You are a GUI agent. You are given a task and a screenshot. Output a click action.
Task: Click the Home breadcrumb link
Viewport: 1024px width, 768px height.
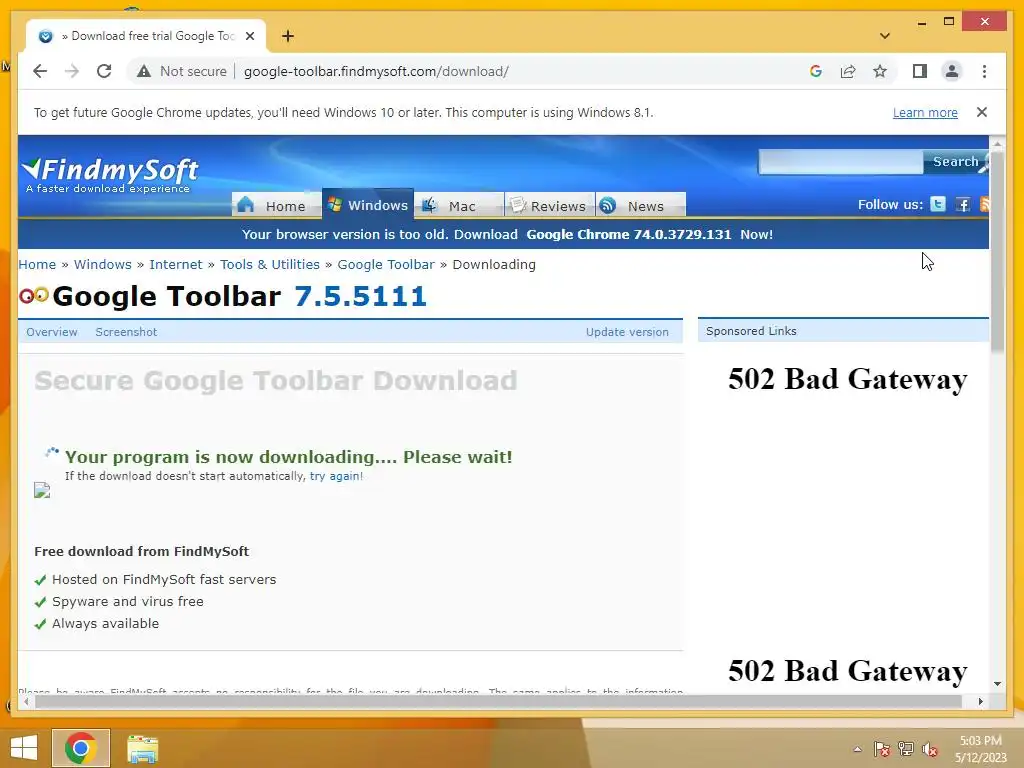(37, 264)
